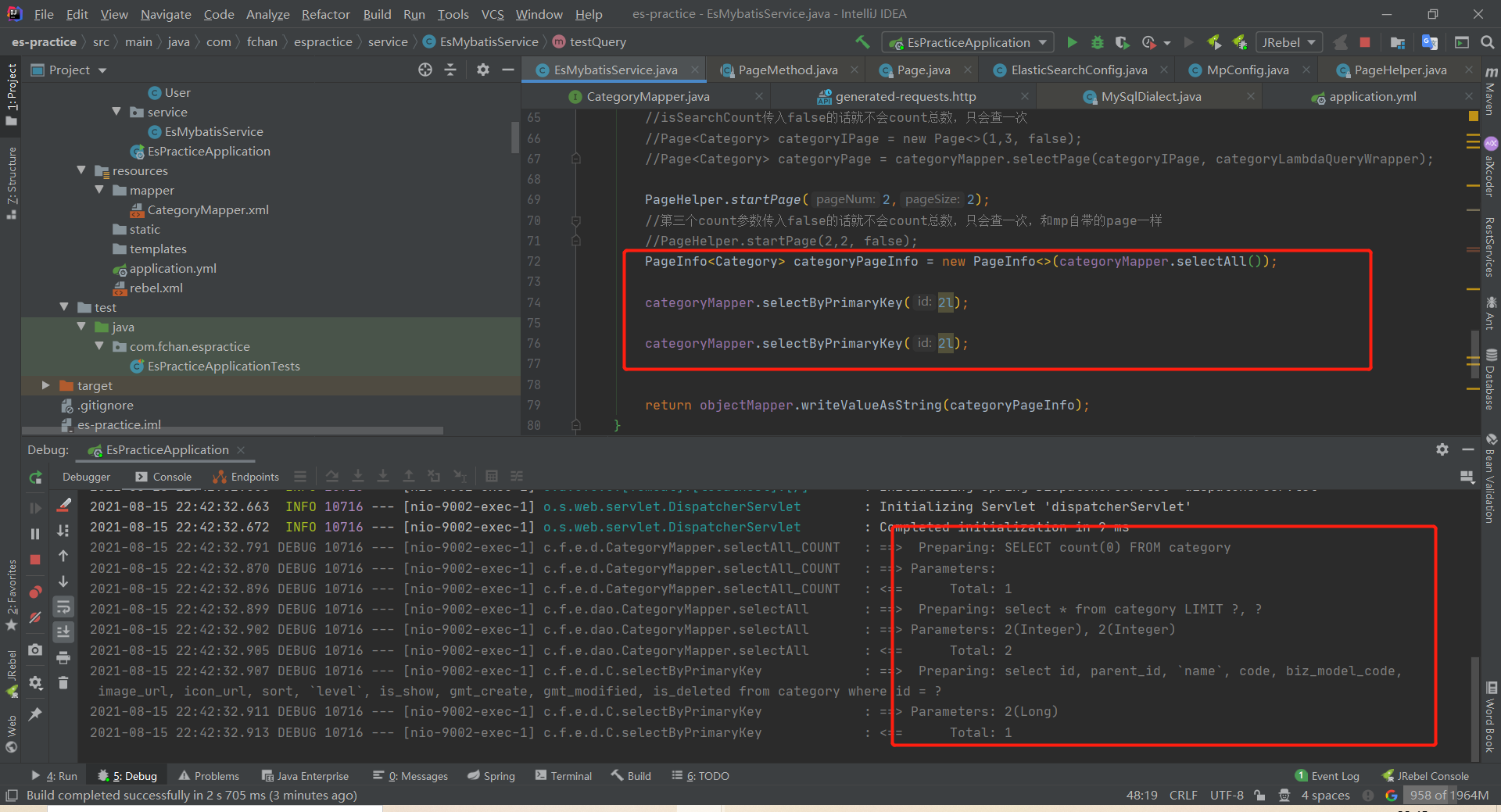Toggle scroll to end in the console
The image size is (1501, 812).
pyautogui.click(x=63, y=631)
